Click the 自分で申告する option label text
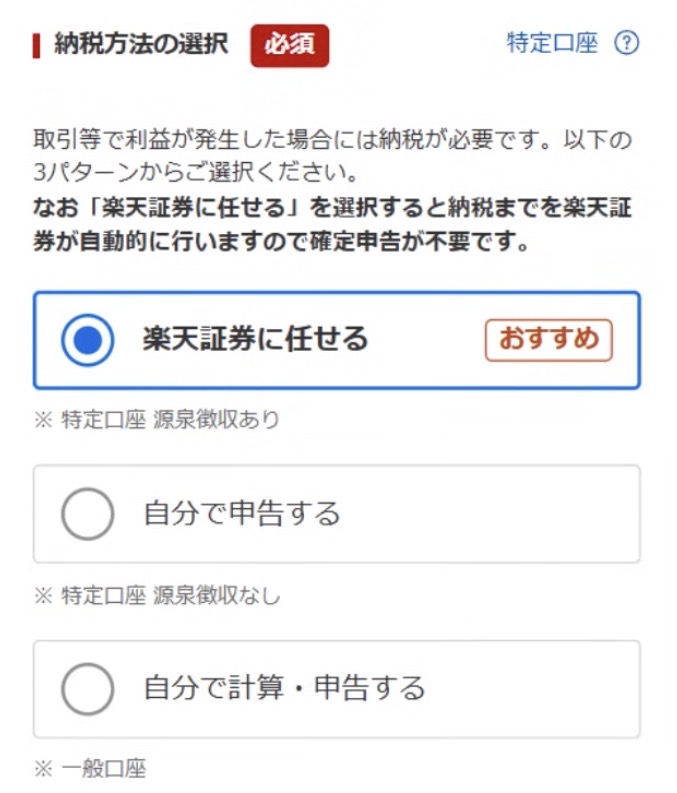The height and width of the screenshot is (793, 677). [x=242, y=514]
